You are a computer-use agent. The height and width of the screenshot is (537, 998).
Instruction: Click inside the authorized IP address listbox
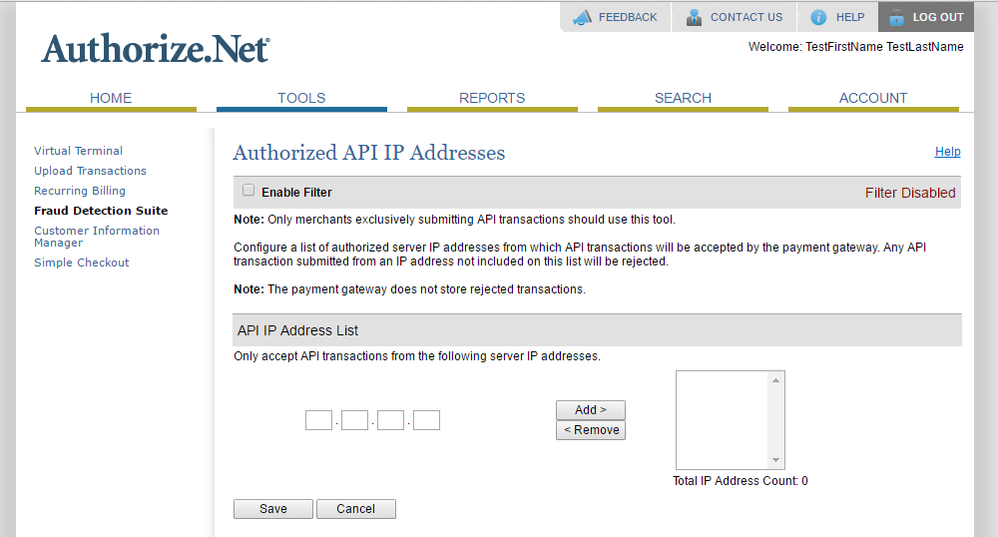click(722, 420)
